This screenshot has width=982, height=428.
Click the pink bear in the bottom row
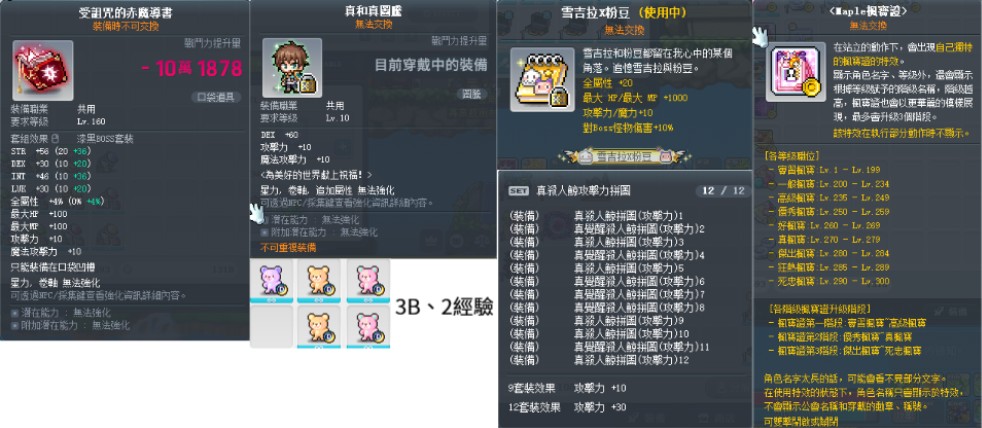click(x=368, y=326)
